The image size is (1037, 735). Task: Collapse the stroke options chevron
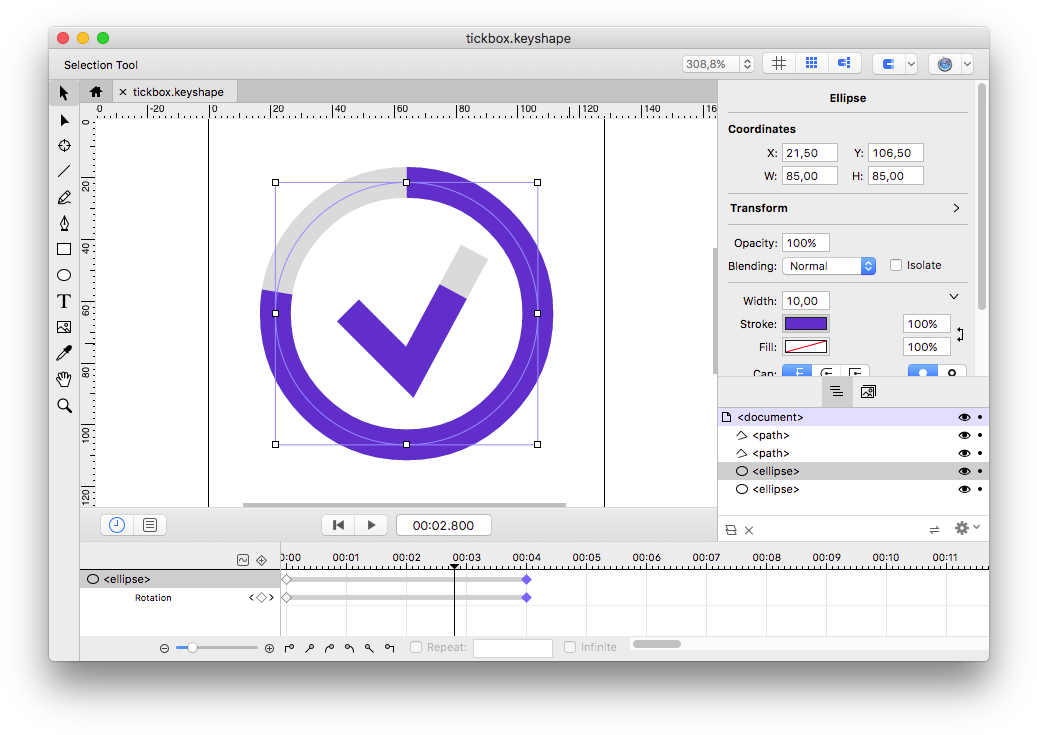point(955,296)
